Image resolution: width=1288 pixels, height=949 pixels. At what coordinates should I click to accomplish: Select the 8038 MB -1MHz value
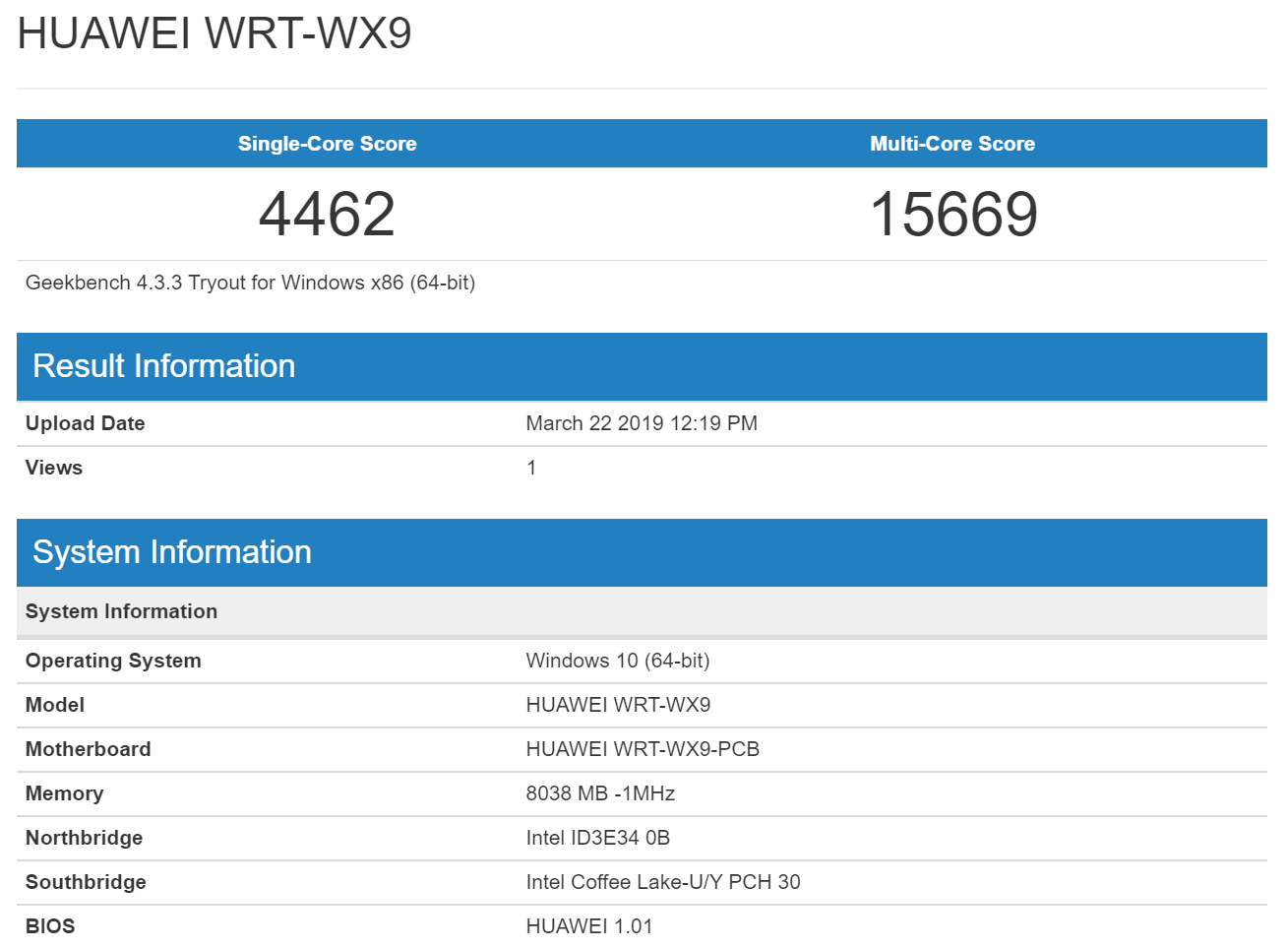pyautogui.click(x=600, y=793)
